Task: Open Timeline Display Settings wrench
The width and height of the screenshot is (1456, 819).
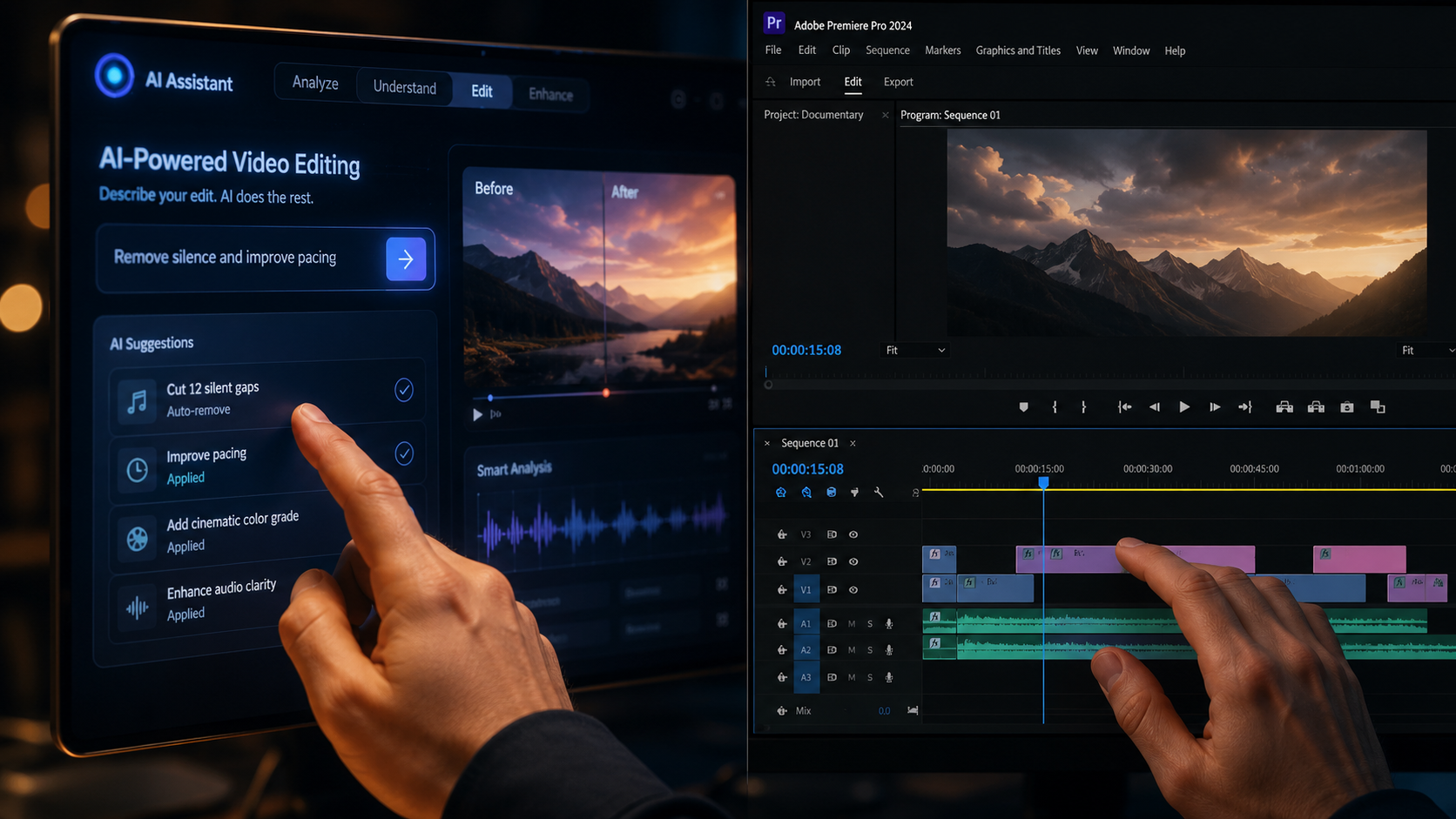Action: [x=879, y=493]
